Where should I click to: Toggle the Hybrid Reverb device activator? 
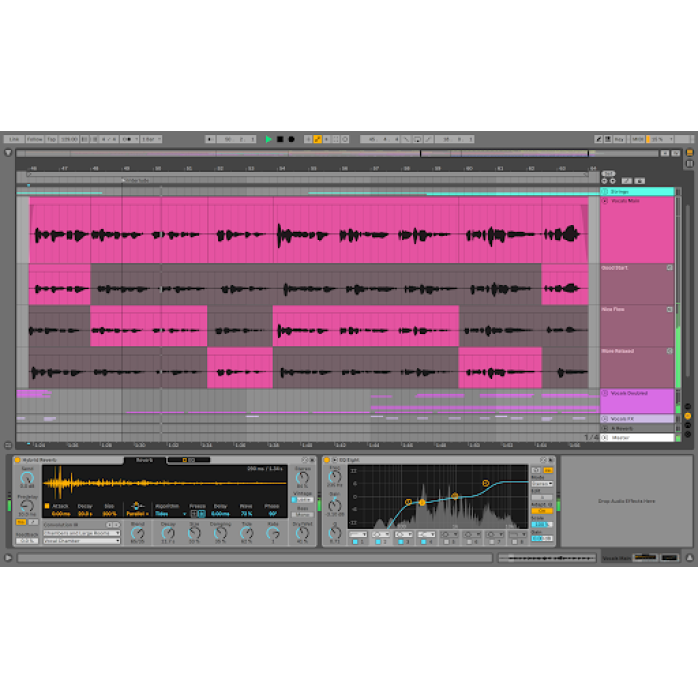17,460
